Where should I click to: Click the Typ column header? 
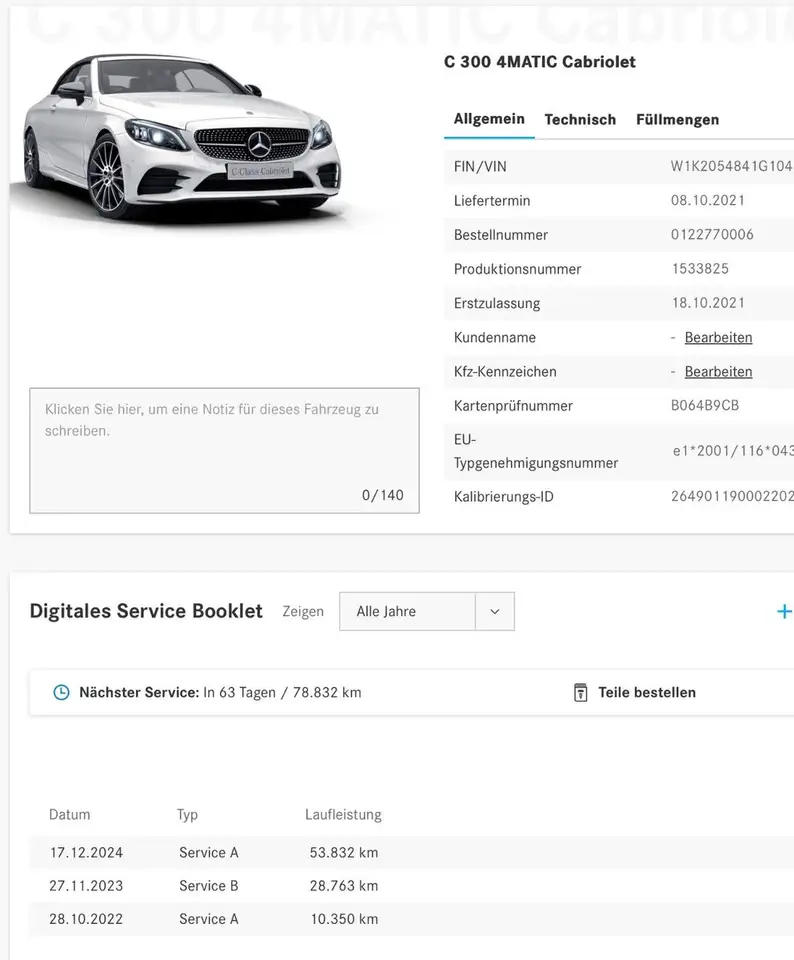(187, 815)
